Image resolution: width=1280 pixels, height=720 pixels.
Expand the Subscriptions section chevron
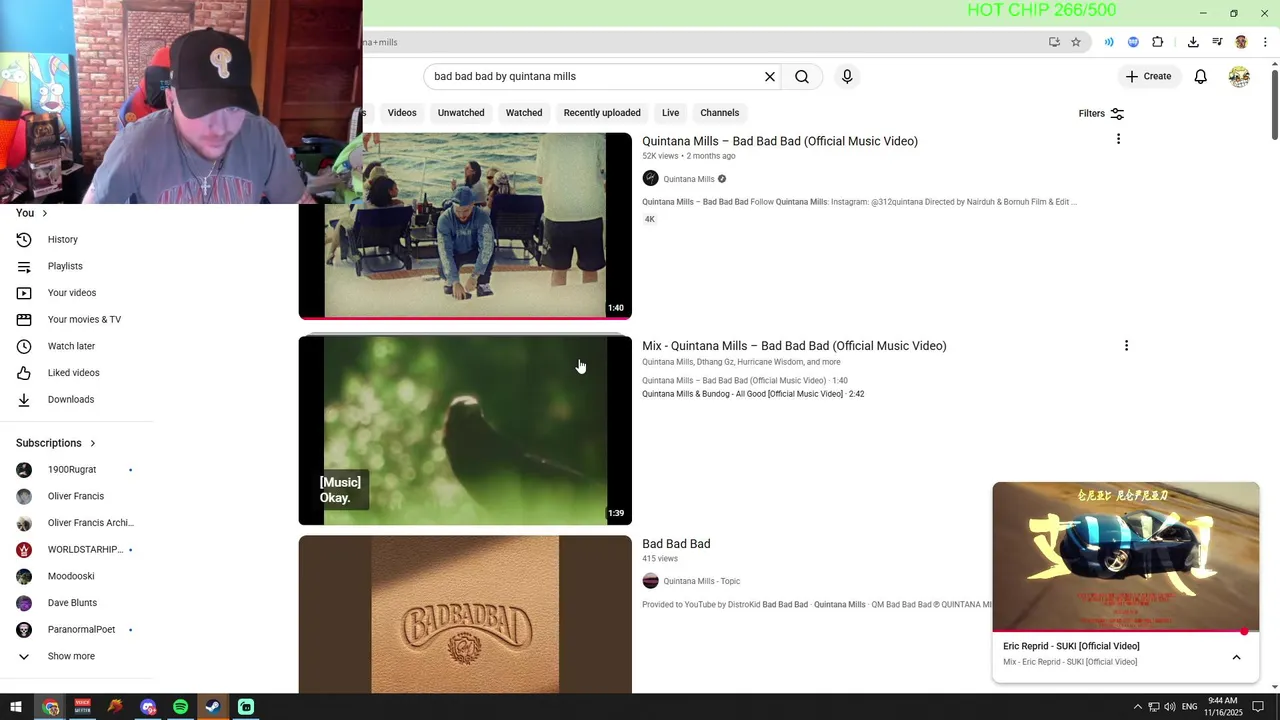tap(93, 443)
